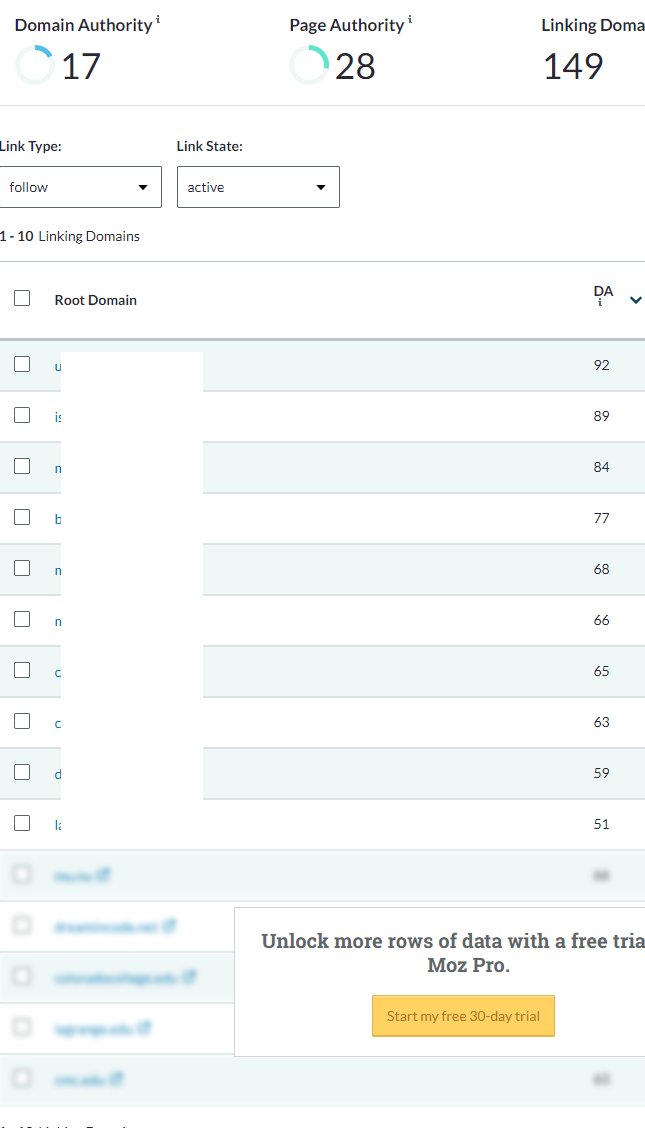
Task: Click the Domain Authority info icon
Action: point(158,19)
